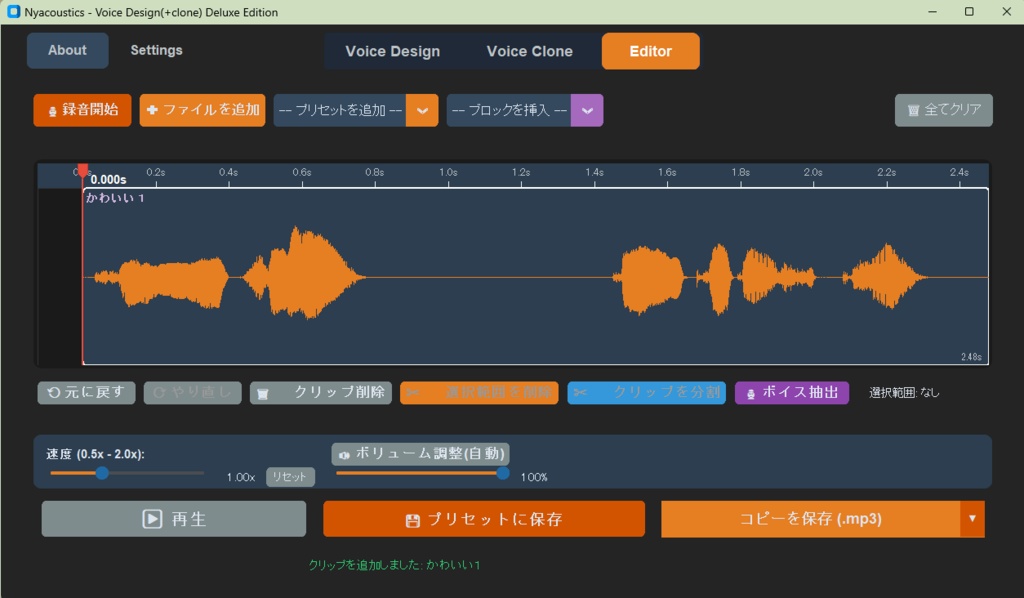Click コピーを保存 (.mp3) button
1024x598 pixels.
pyautogui.click(x=810, y=519)
